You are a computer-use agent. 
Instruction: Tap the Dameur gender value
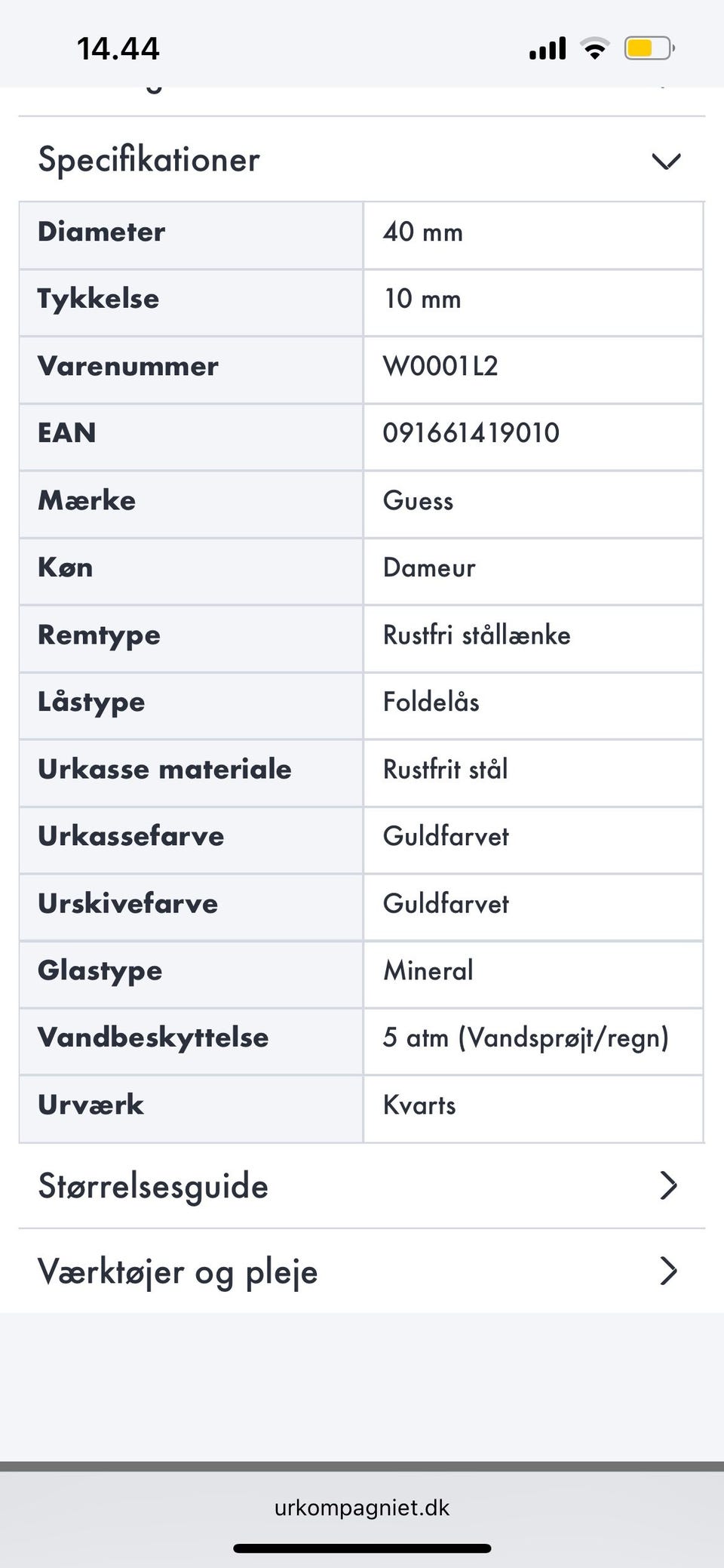429,568
